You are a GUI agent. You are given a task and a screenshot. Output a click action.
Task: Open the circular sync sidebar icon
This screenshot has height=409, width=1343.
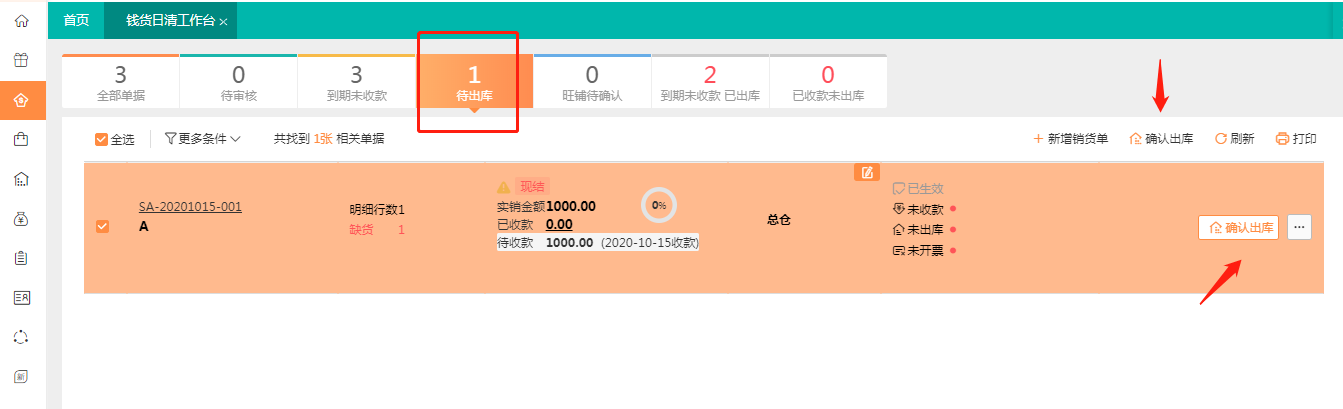coord(22,337)
